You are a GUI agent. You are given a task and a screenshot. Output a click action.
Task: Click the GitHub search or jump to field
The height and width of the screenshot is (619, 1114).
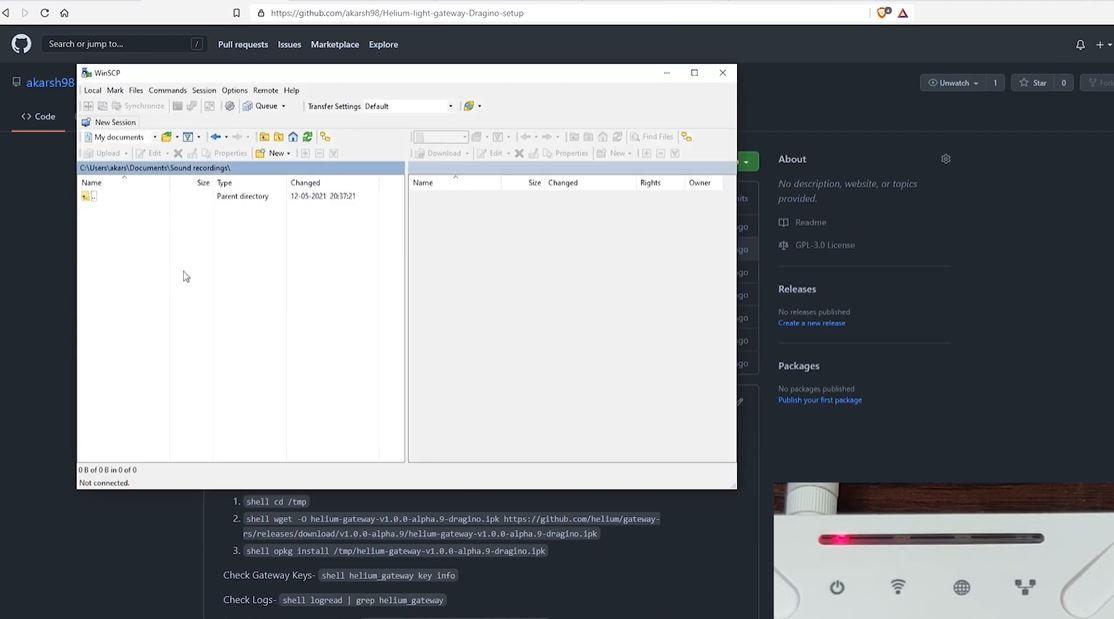point(123,44)
